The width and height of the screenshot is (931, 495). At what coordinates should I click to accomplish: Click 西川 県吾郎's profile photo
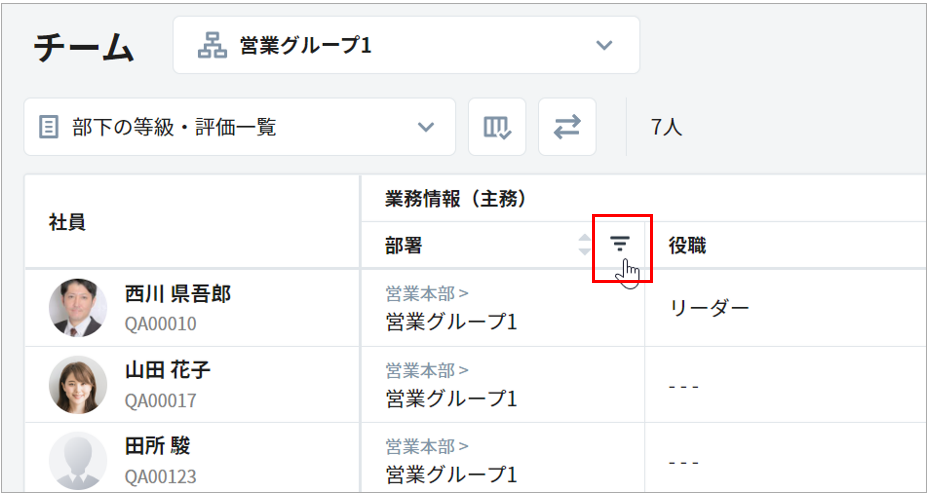click(78, 308)
